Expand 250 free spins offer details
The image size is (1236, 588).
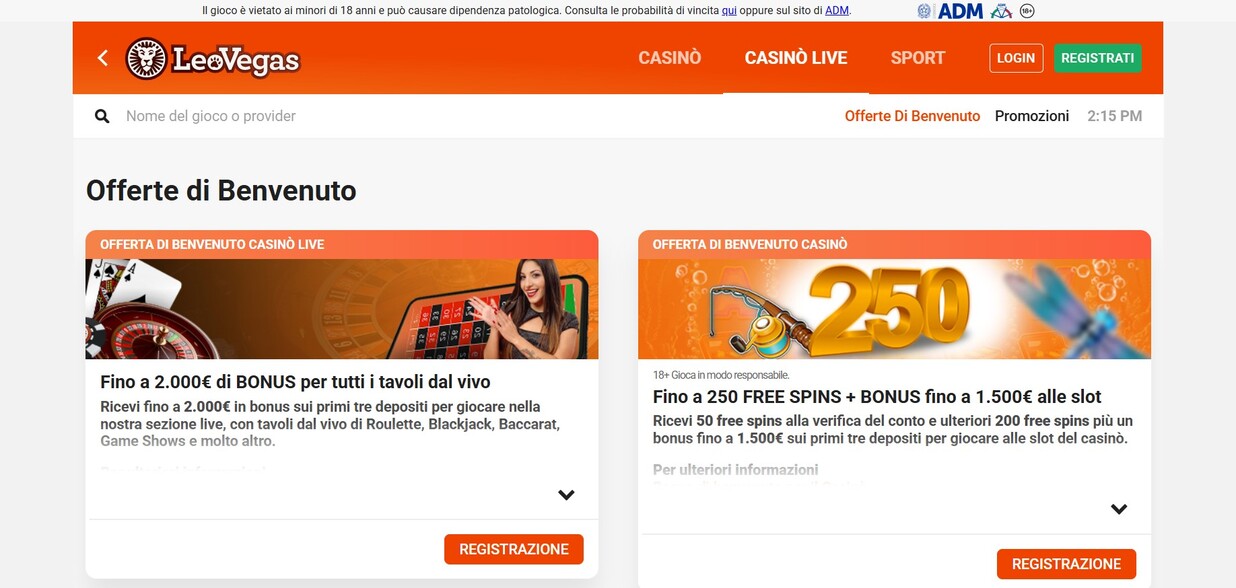tap(1119, 508)
